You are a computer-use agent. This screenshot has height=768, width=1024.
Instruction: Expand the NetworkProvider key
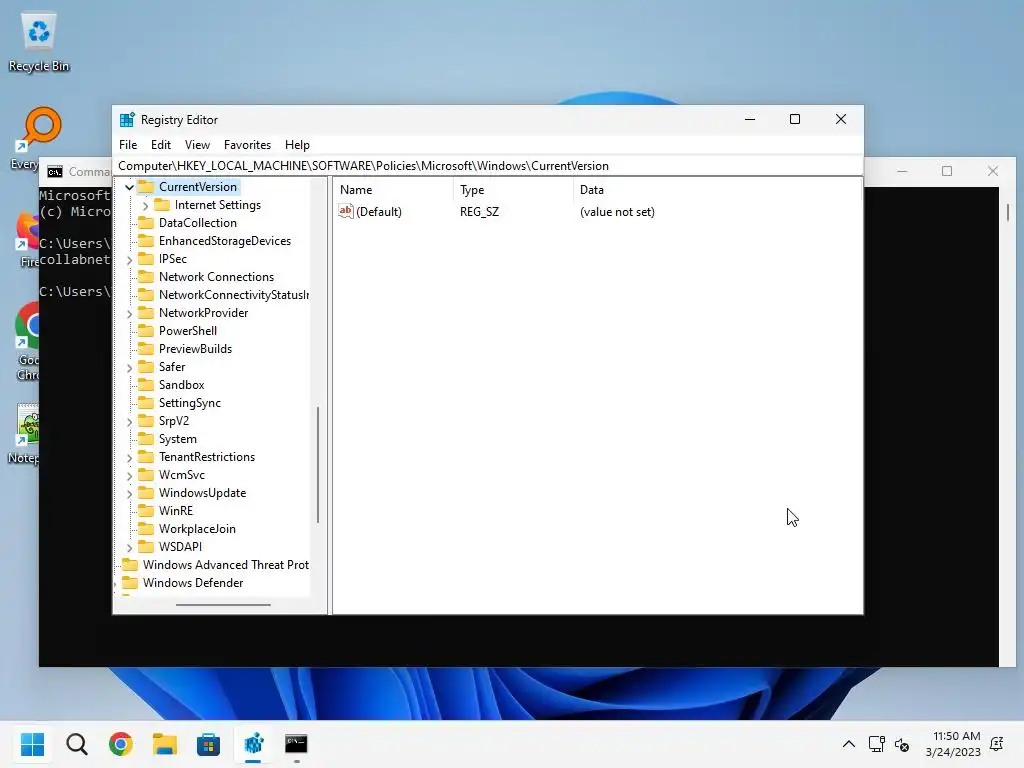pyautogui.click(x=129, y=314)
